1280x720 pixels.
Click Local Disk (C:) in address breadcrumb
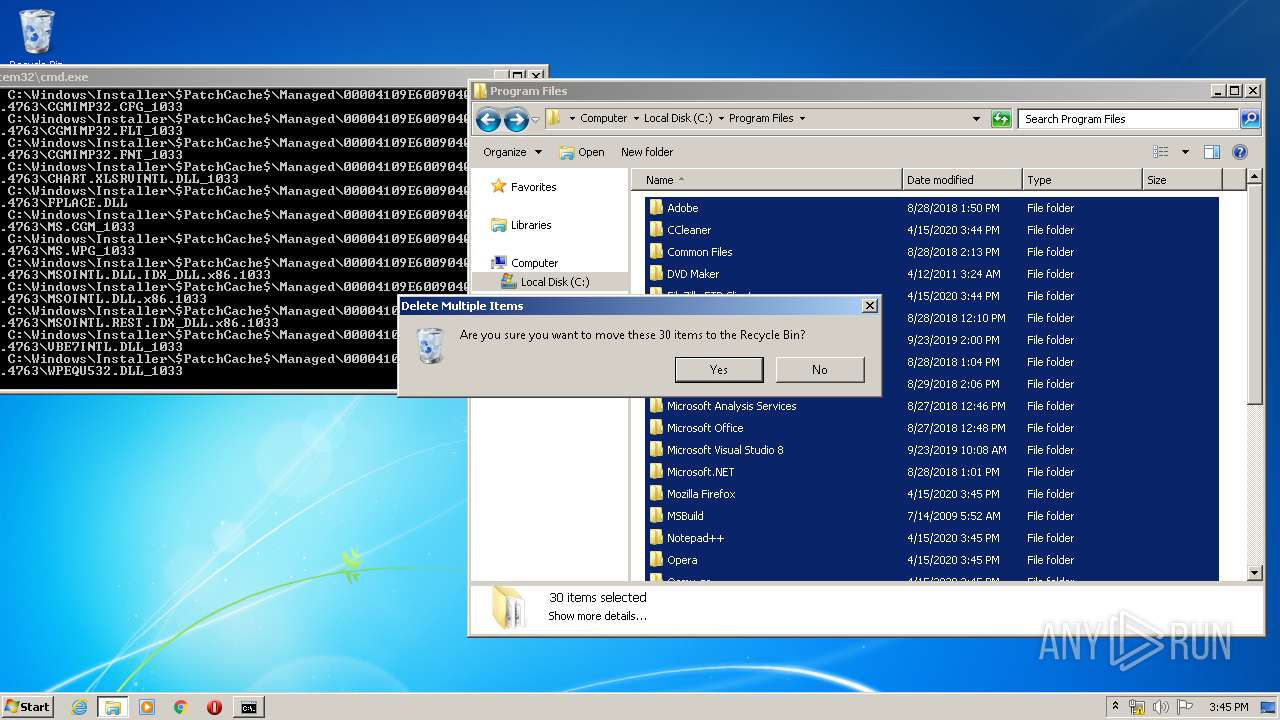coord(678,118)
